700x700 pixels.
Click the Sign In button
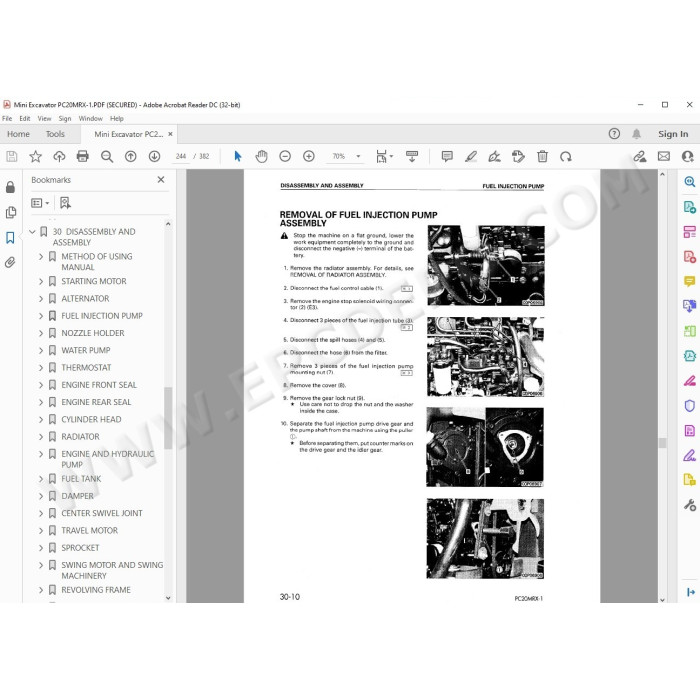point(673,134)
